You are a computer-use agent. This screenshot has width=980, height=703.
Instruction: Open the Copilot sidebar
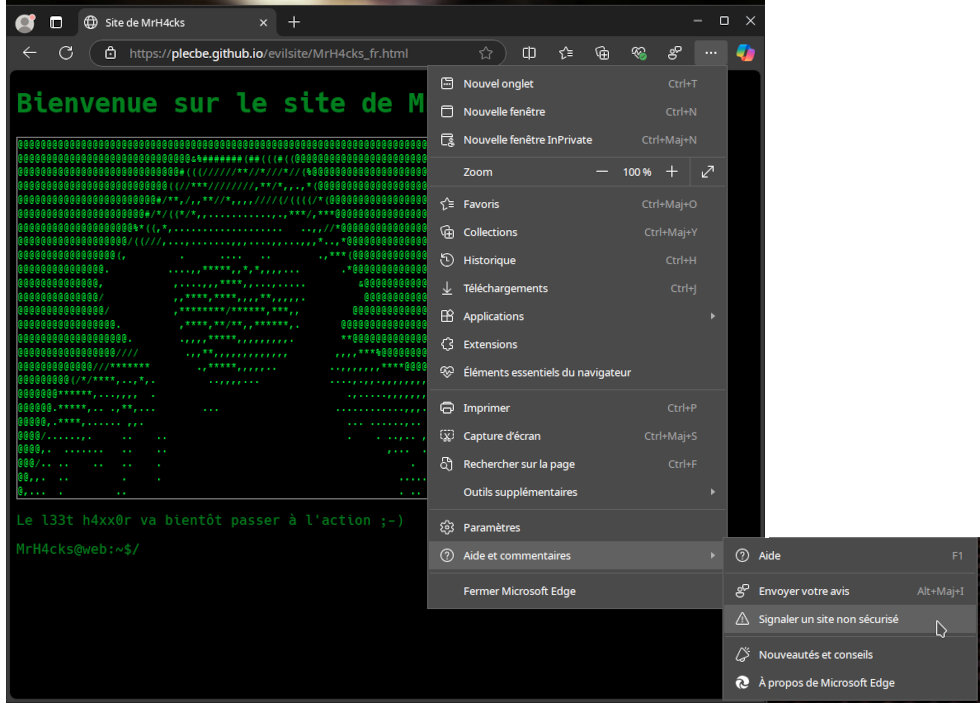click(x=745, y=53)
